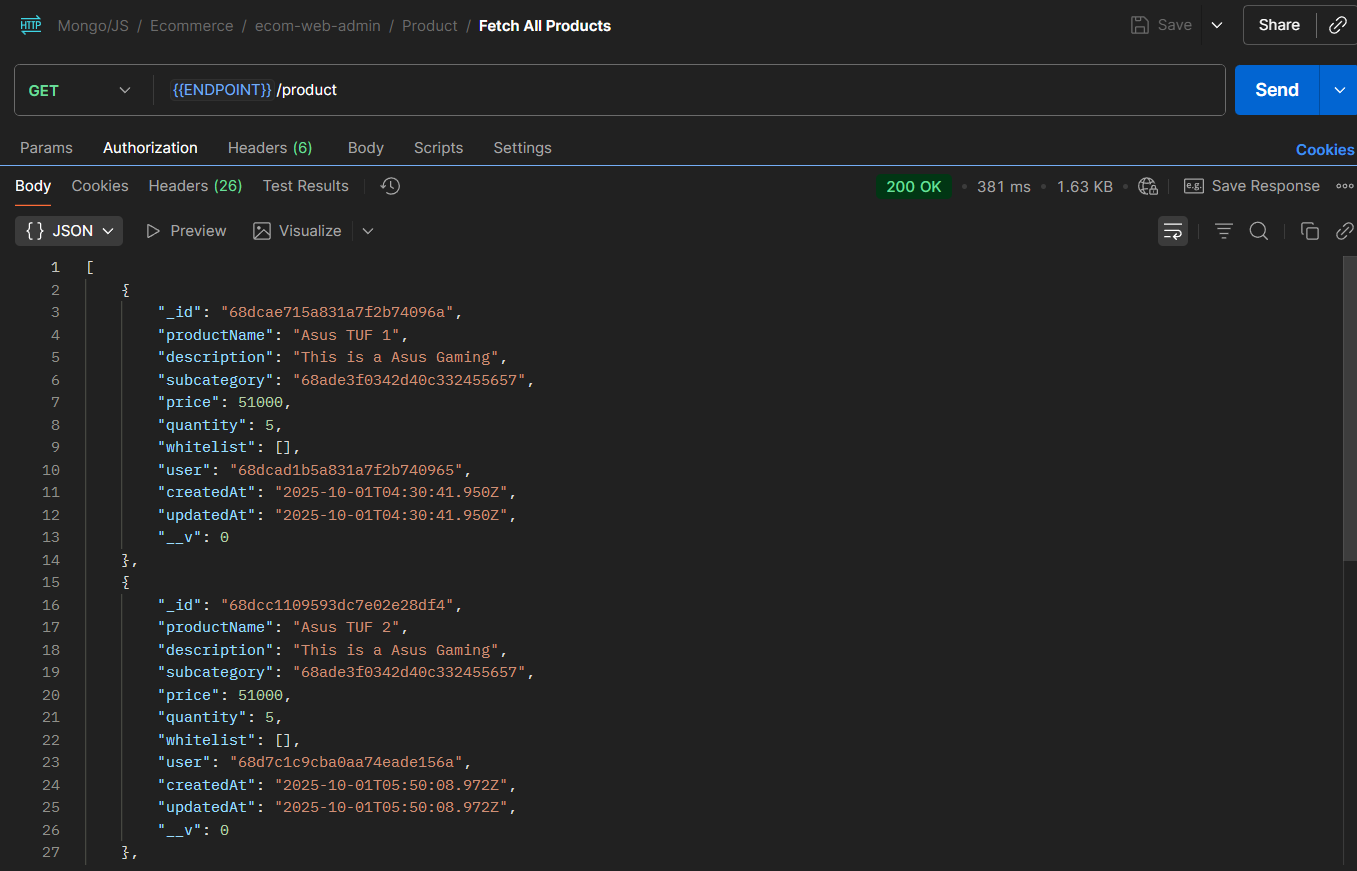Open the three-dot response options menu

tap(1344, 186)
